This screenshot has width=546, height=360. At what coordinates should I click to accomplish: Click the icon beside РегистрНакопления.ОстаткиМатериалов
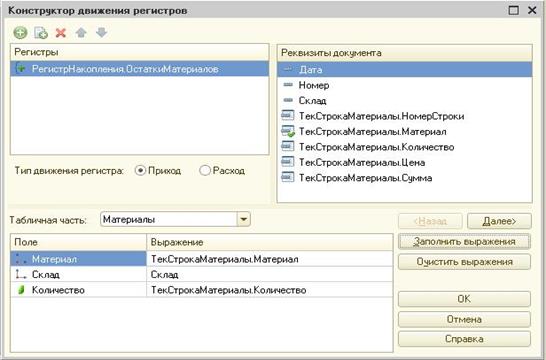click(x=21, y=68)
